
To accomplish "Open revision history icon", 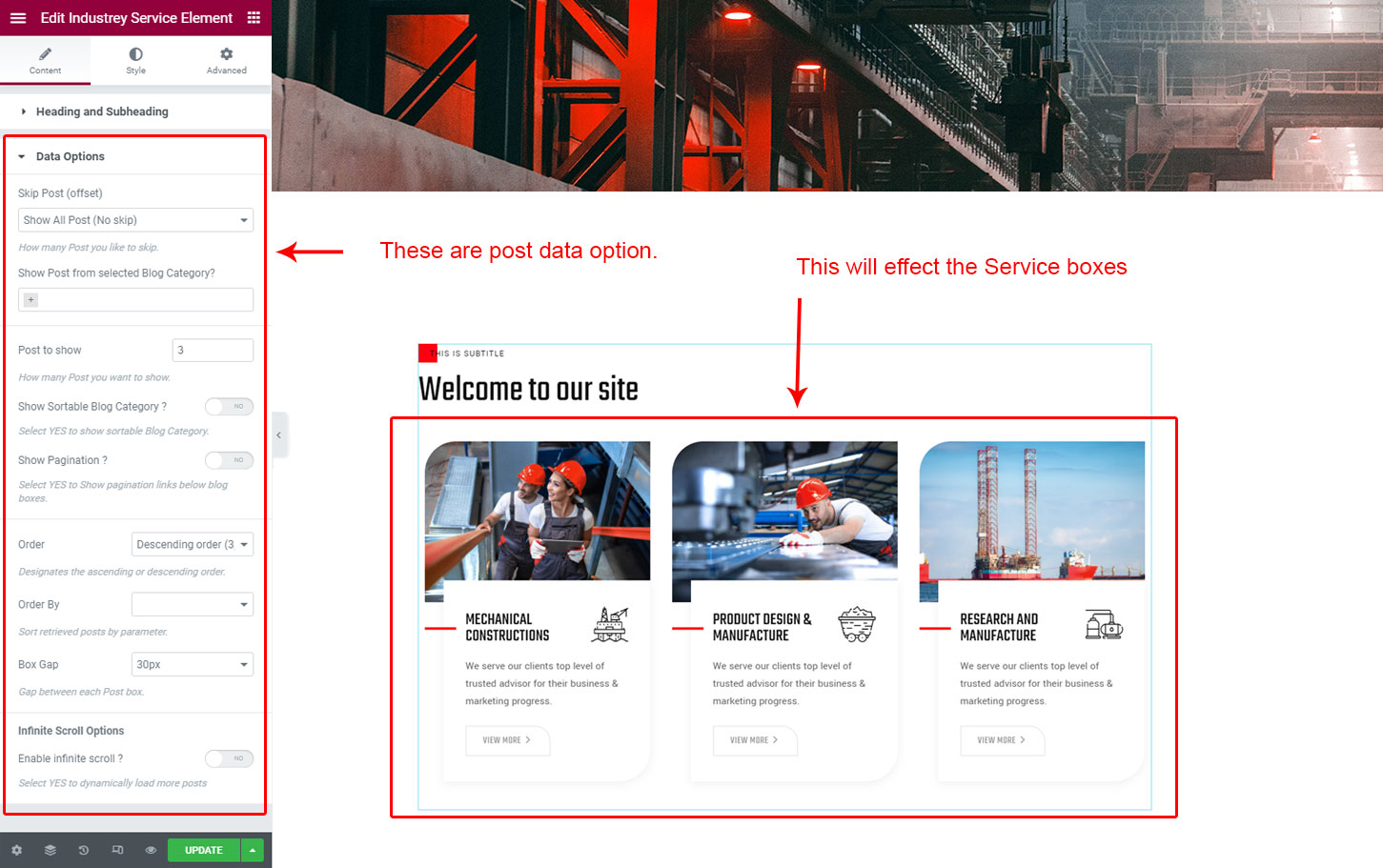I will tap(84, 850).
